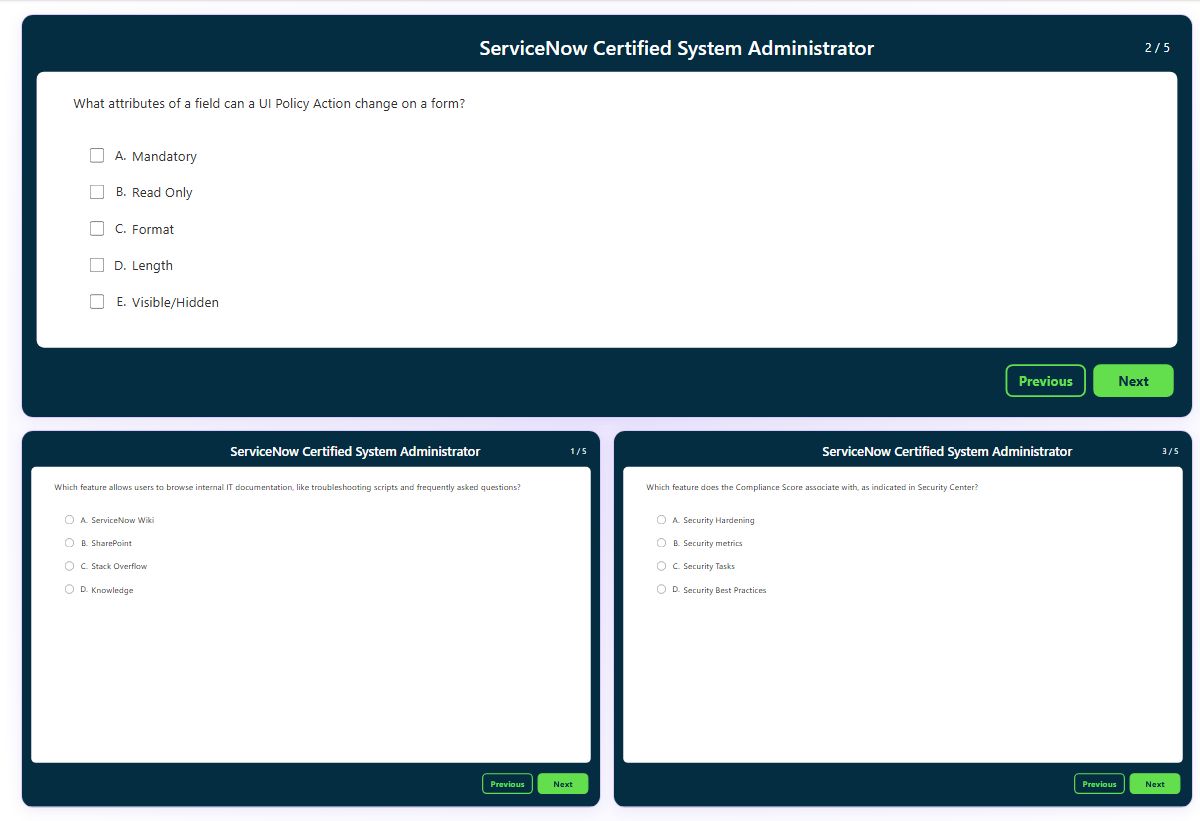The height and width of the screenshot is (821, 1200).
Task: Click the 3/5 card title heading
Action: click(x=947, y=452)
